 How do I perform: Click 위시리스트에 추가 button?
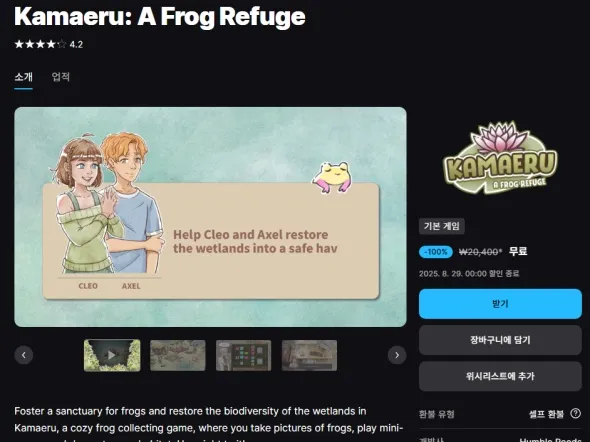pos(500,376)
